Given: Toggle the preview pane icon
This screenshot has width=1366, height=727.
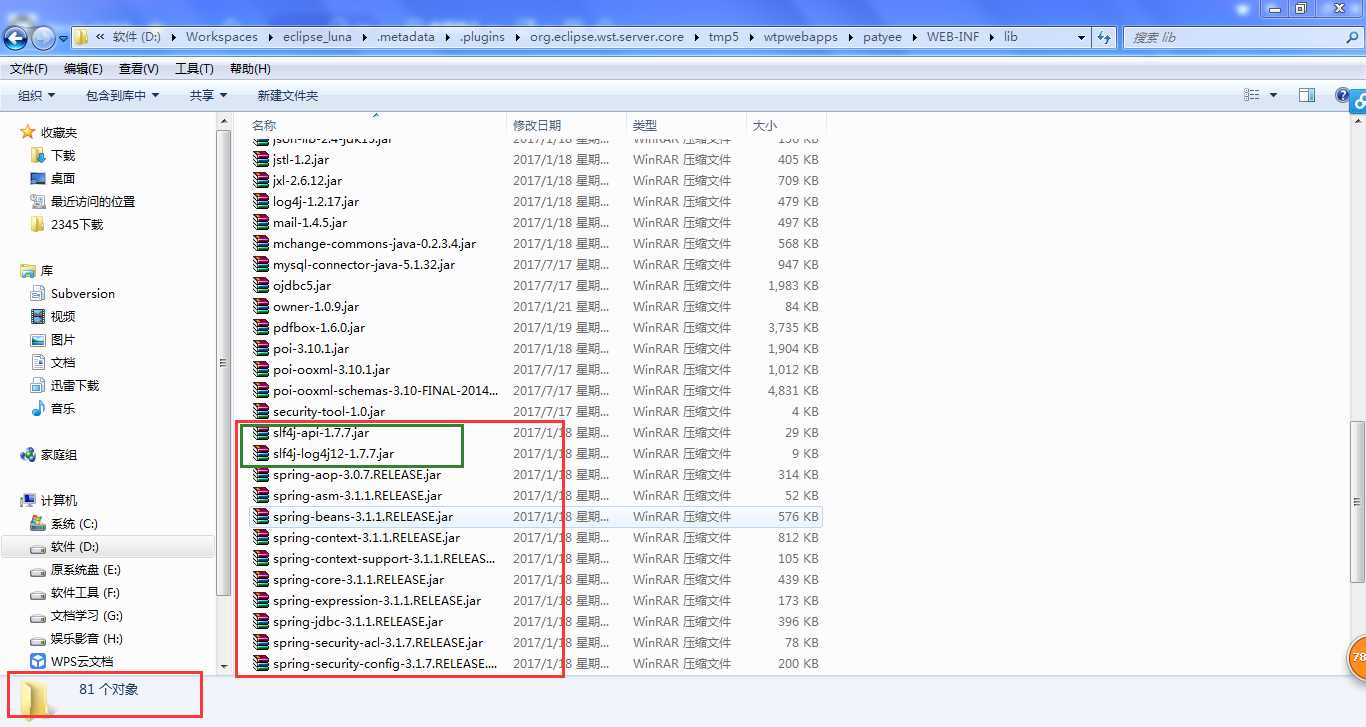Looking at the screenshot, I should (x=1307, y=95).
